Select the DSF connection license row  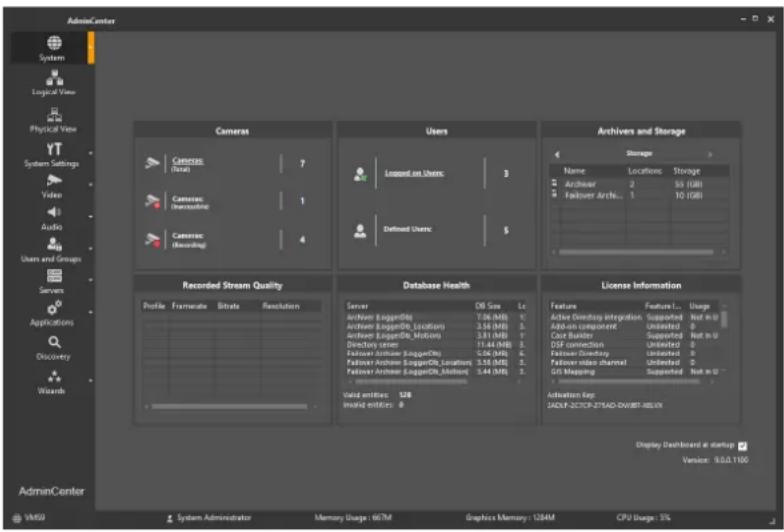click(x=634, y=344)
